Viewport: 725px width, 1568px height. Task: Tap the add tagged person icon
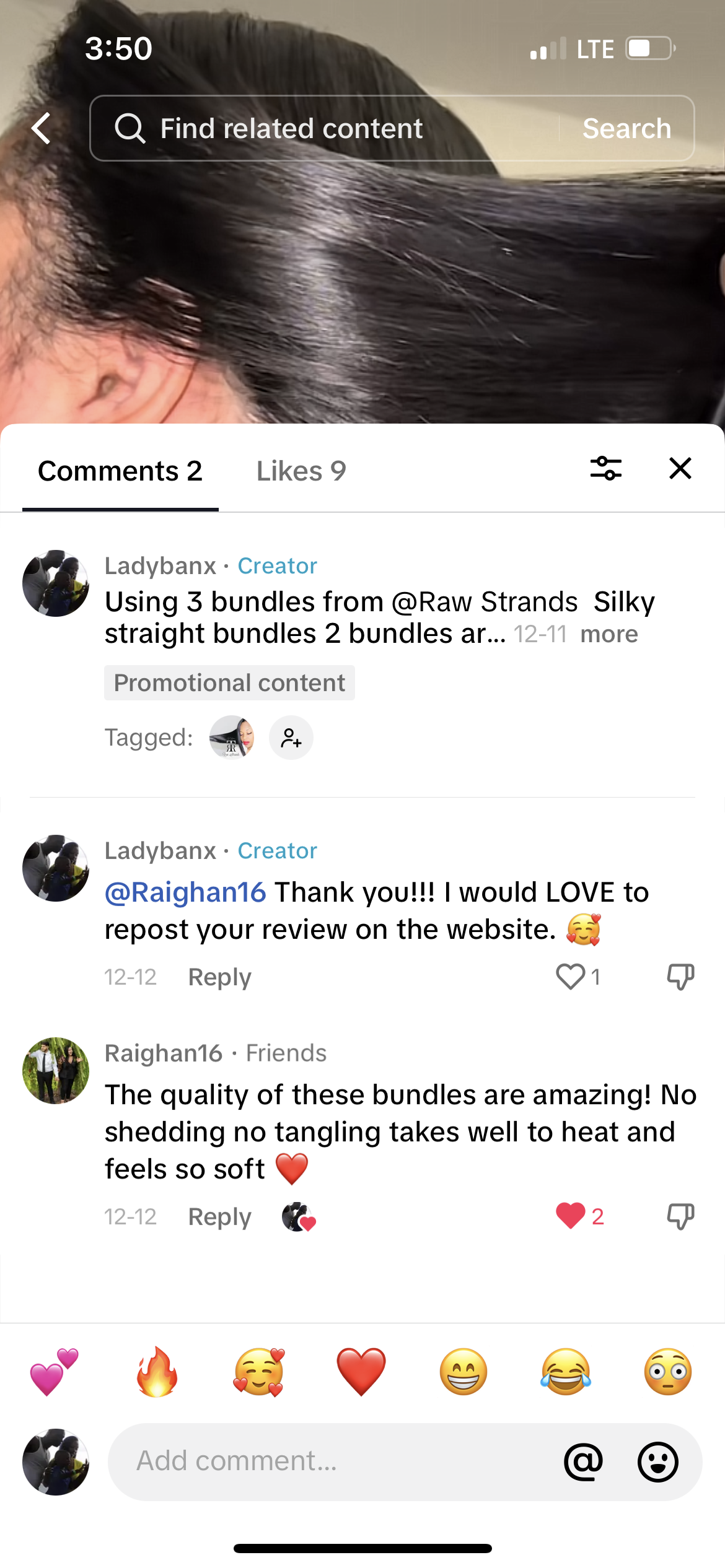(x=291, y=738)
